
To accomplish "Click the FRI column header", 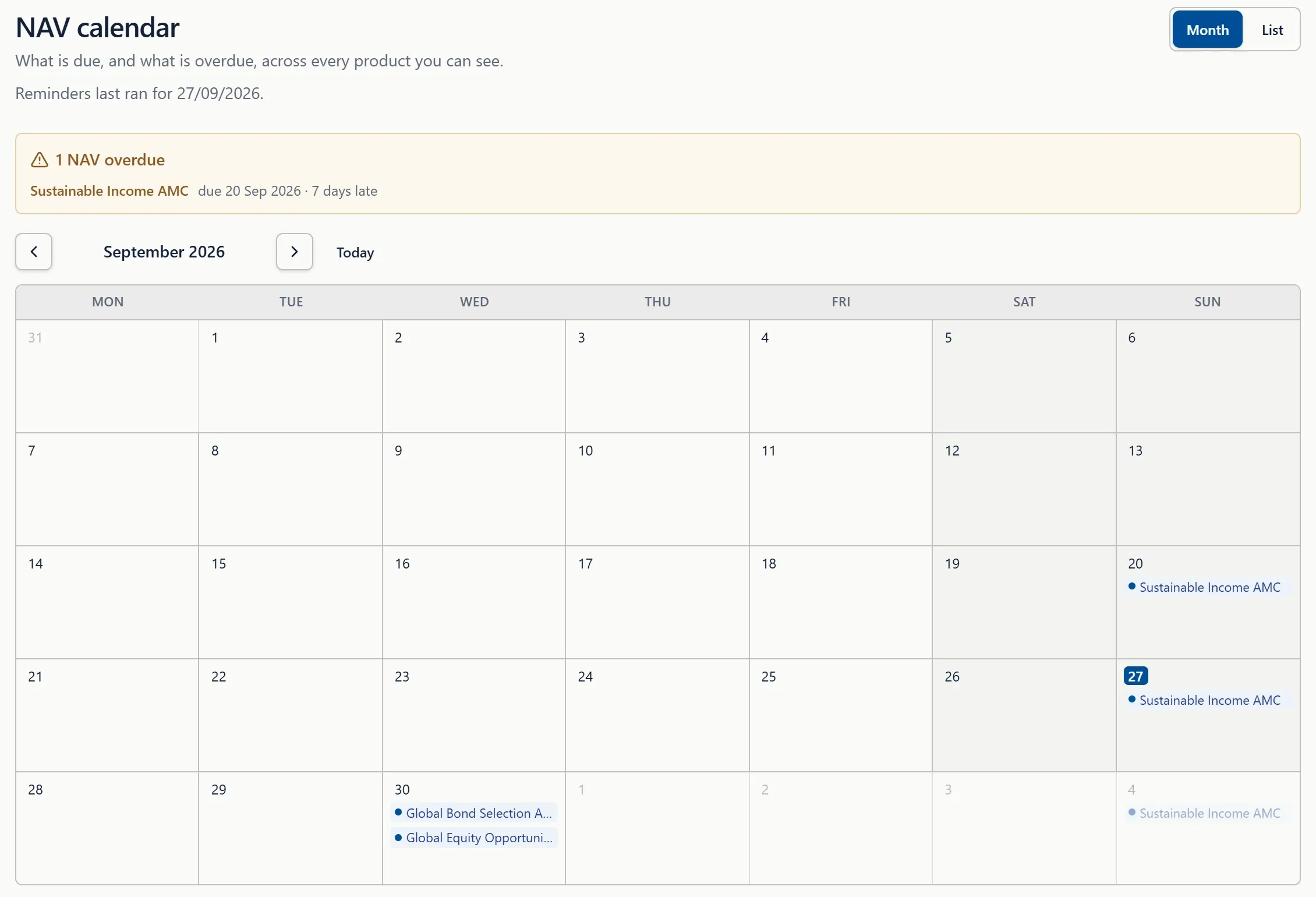I will (841, 302).
